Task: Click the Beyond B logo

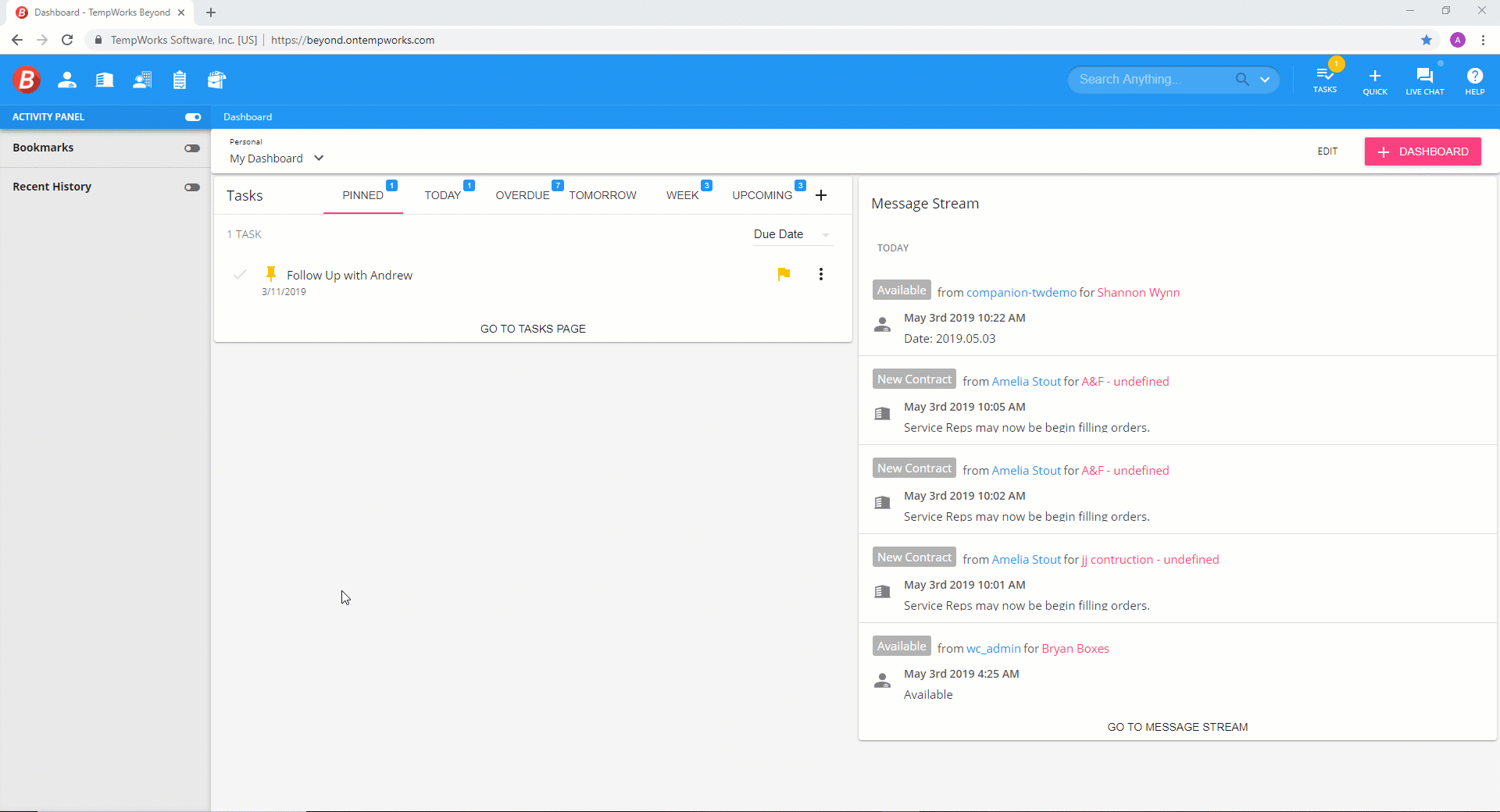Action: [x=26, y=79]
